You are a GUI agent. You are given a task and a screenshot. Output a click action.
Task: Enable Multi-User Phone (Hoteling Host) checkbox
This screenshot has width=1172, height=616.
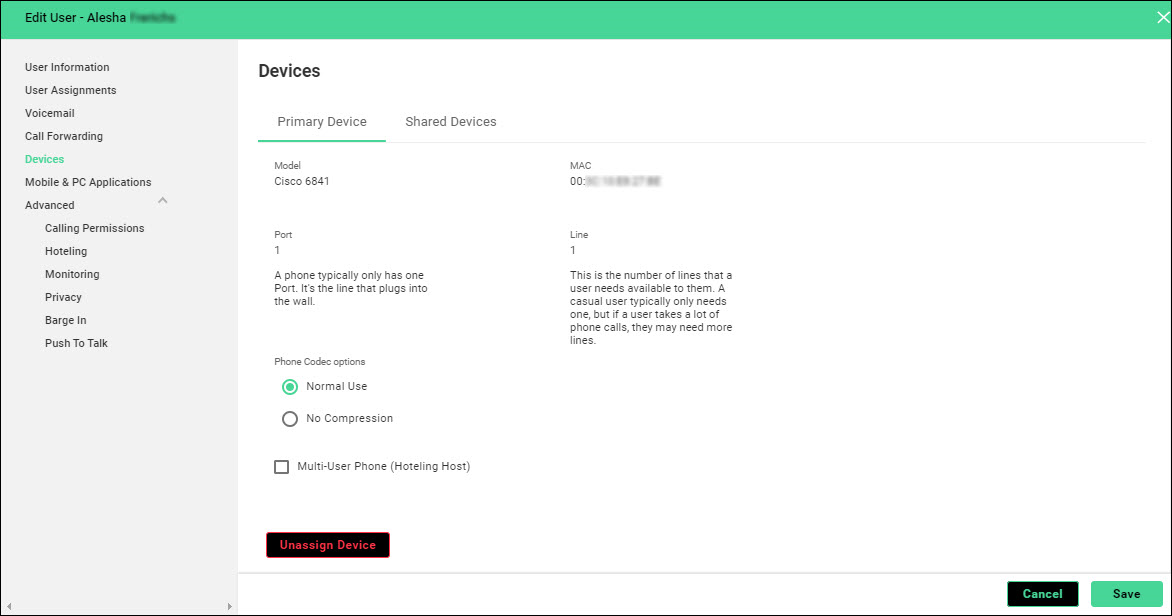(282, 467)
